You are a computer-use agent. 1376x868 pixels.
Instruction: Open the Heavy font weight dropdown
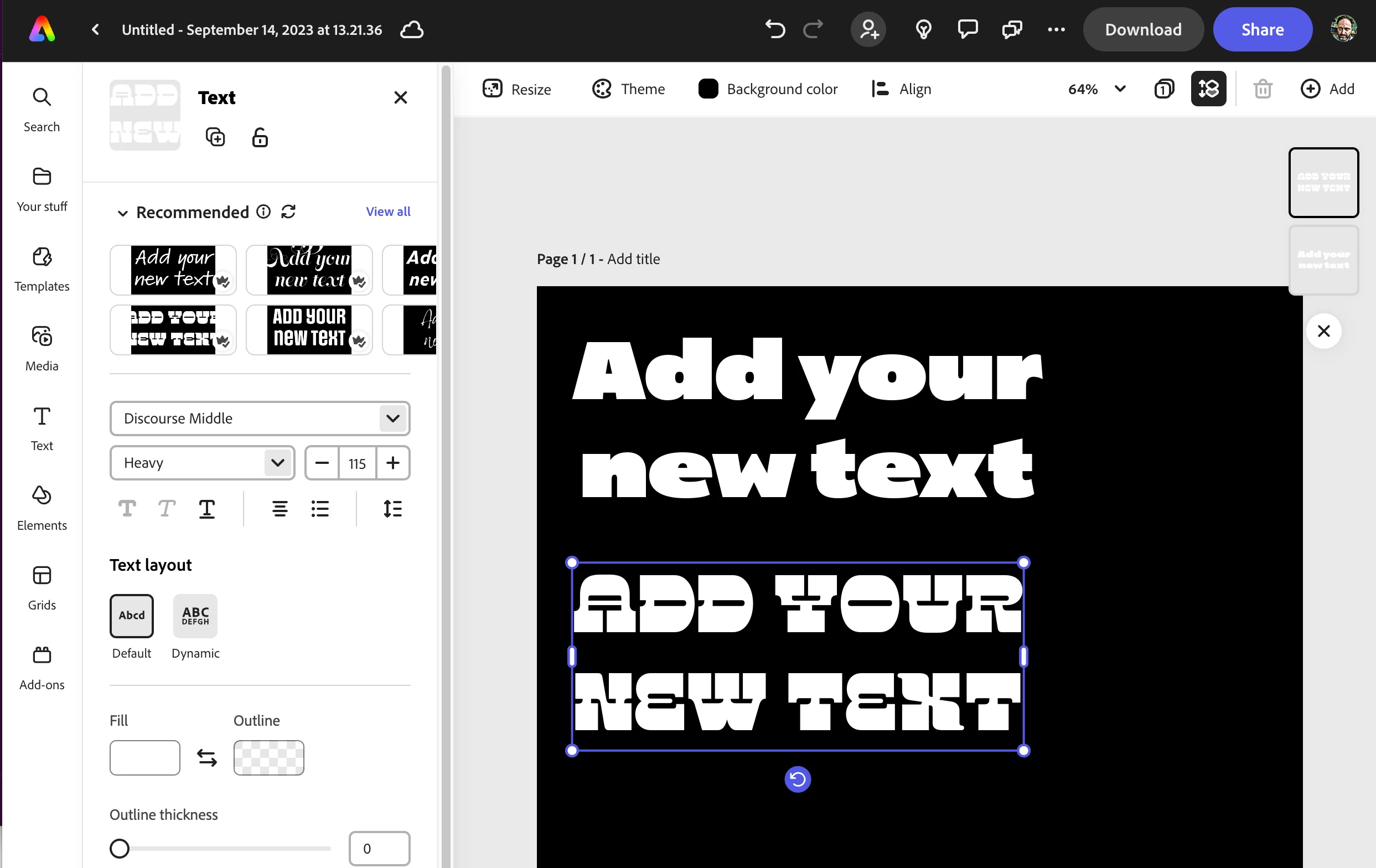pyautogui.click(x=202, y=463)
